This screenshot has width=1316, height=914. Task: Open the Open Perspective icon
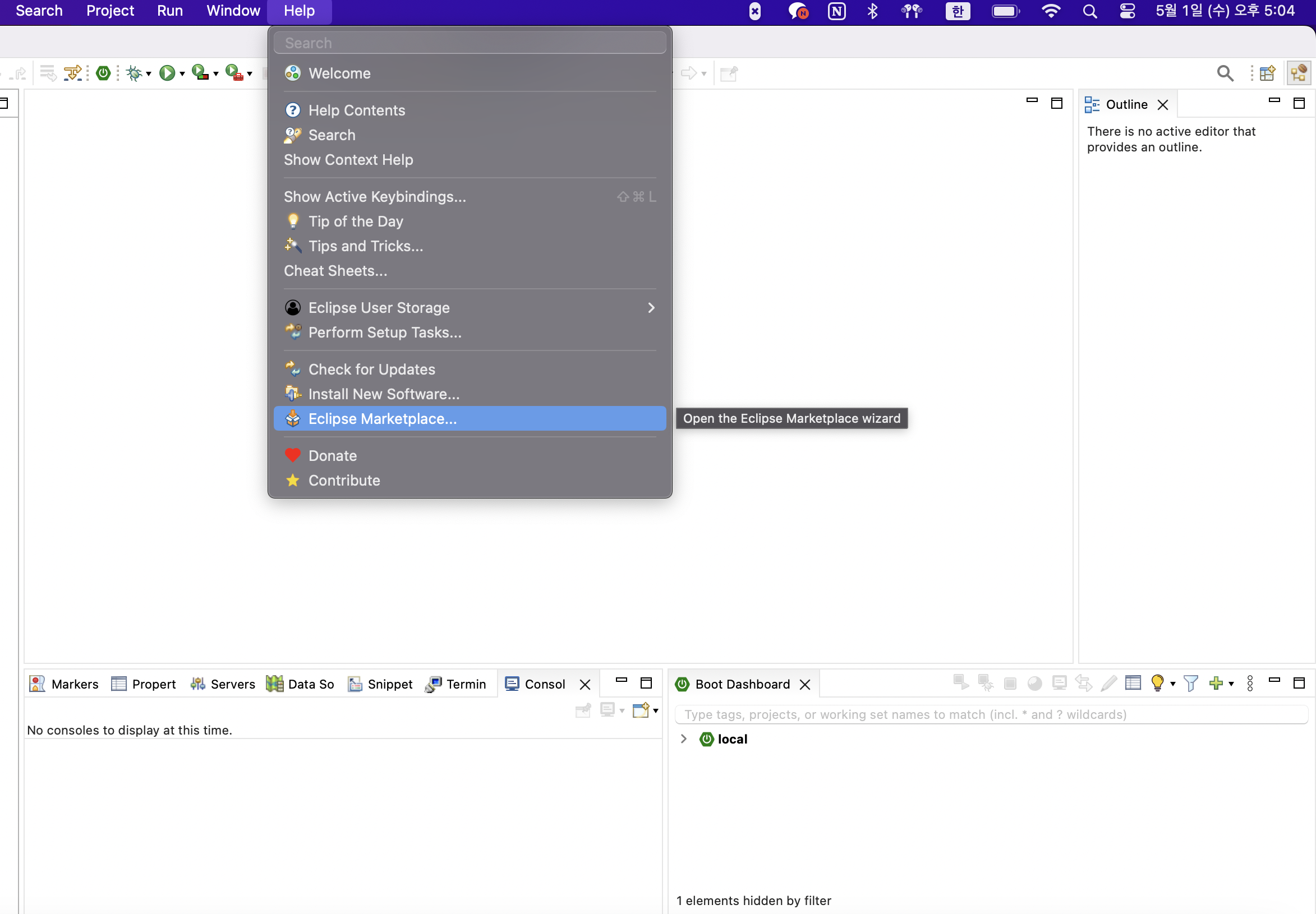(x=1267, y=73)
